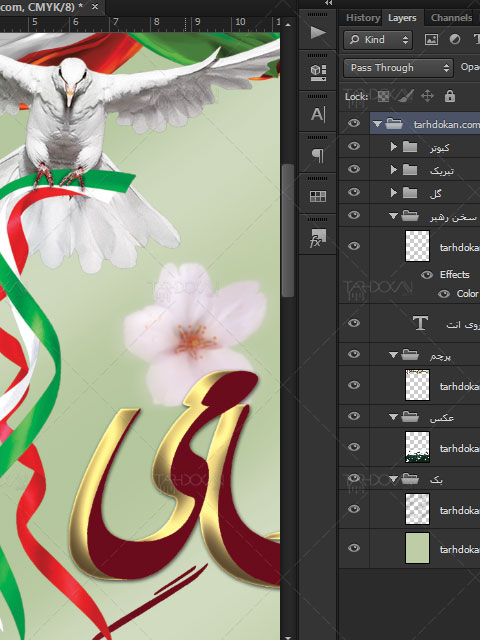Viewport: 480px width, 640px height.
Task: Filter layers by adjustment layer icon
Action: 455,40
